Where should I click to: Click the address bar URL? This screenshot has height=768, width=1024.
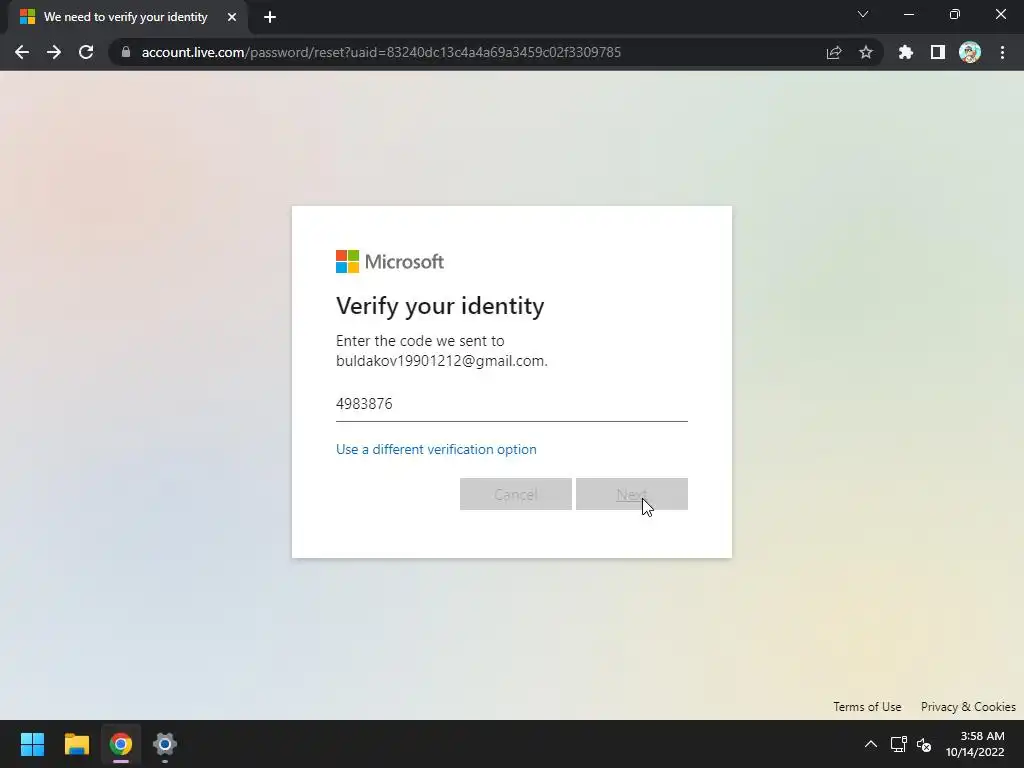pos(381,52)
